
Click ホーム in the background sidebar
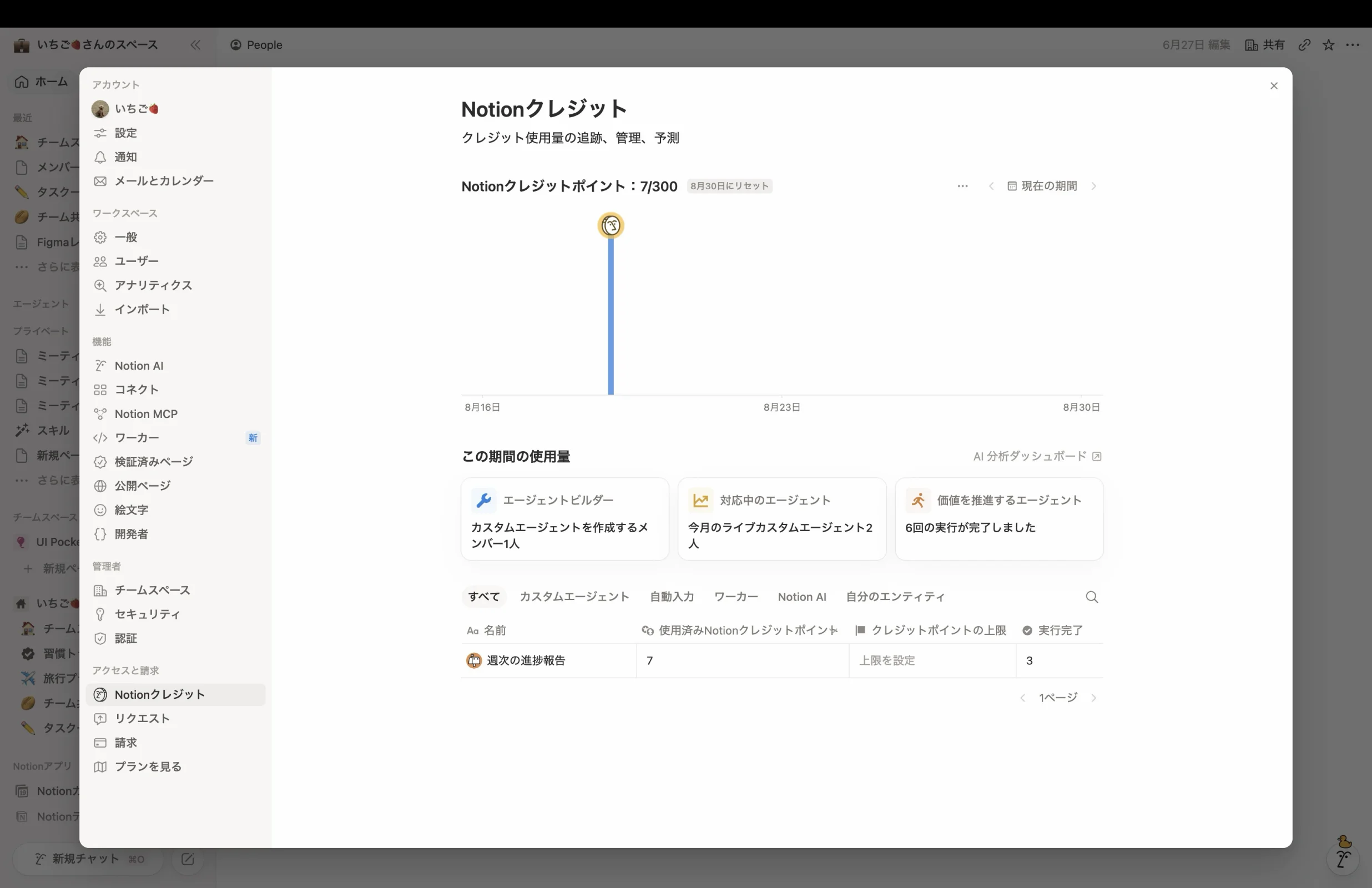point(42,81)
